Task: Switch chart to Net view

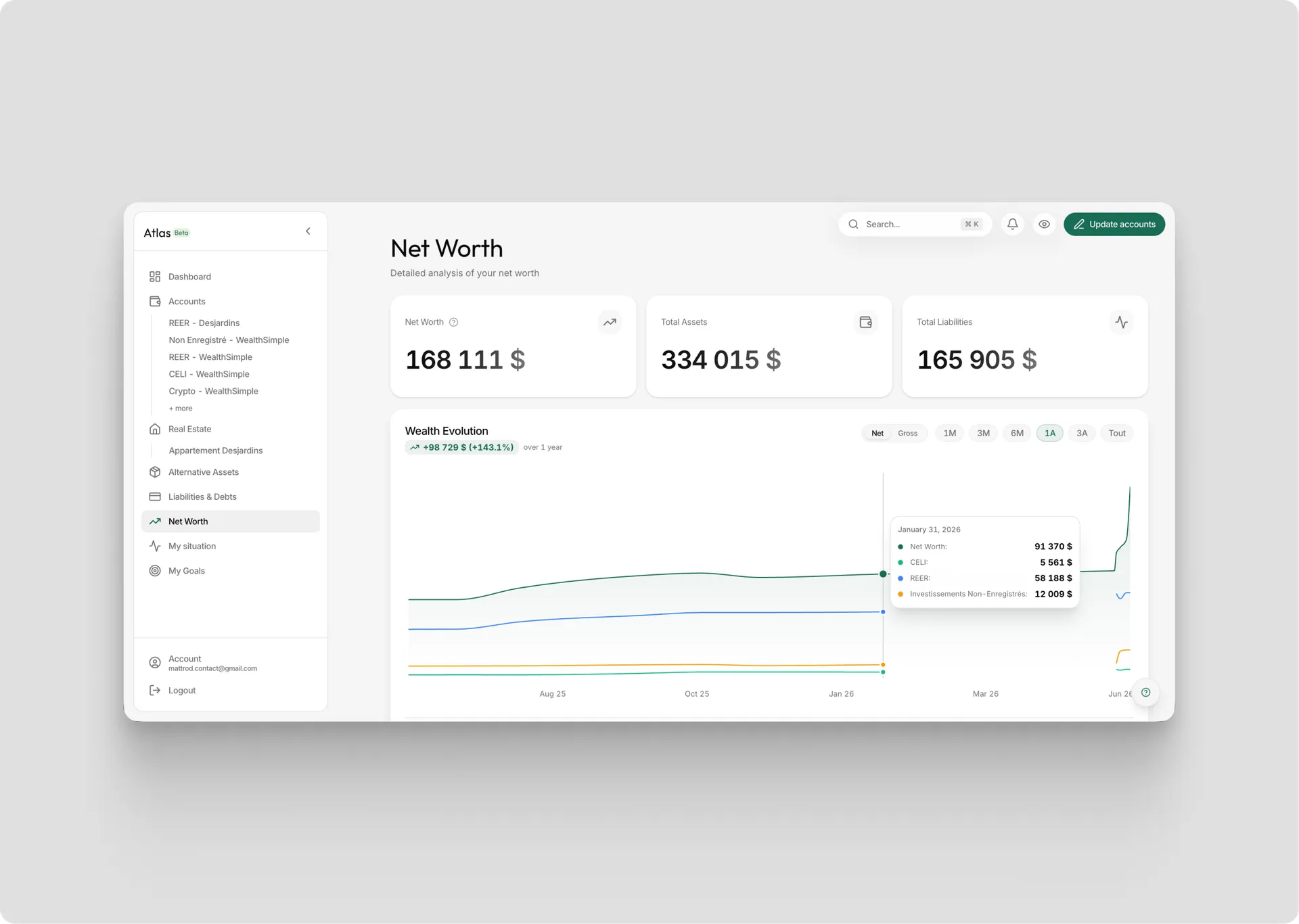Action: pyautogui.click(x=878, y=433)
